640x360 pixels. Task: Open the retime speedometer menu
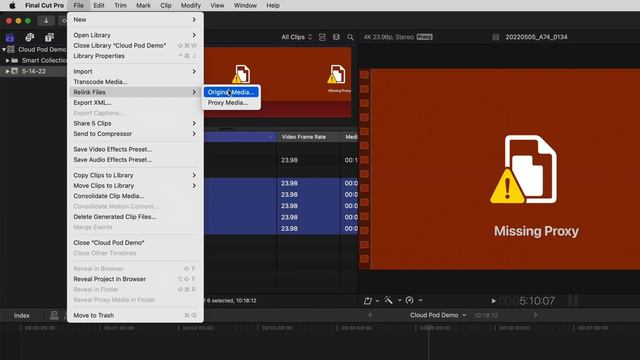[413, 301]
